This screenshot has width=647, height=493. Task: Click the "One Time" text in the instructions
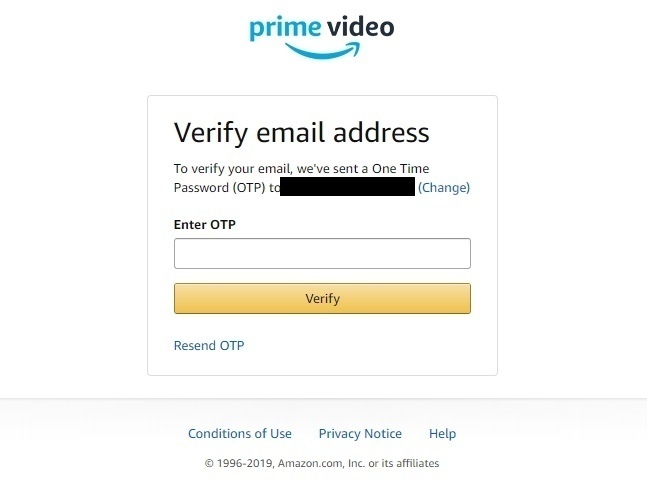(400, 169)
